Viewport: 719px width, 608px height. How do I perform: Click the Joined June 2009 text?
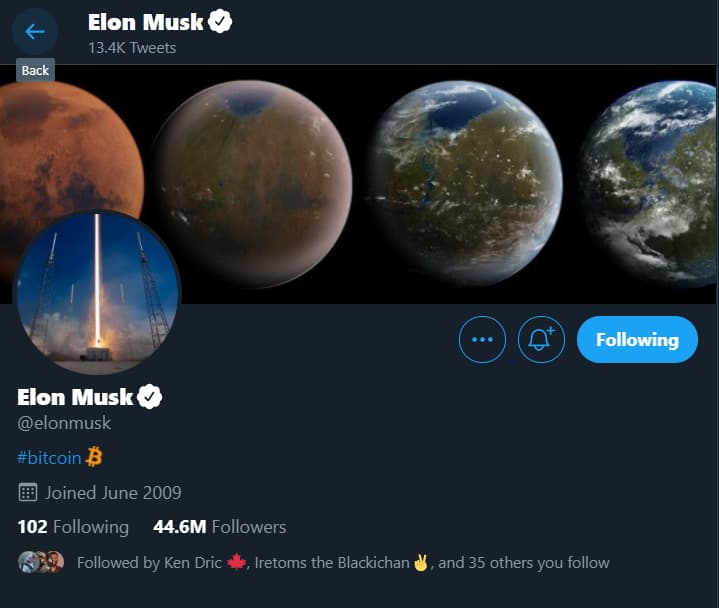coord(113,492)
